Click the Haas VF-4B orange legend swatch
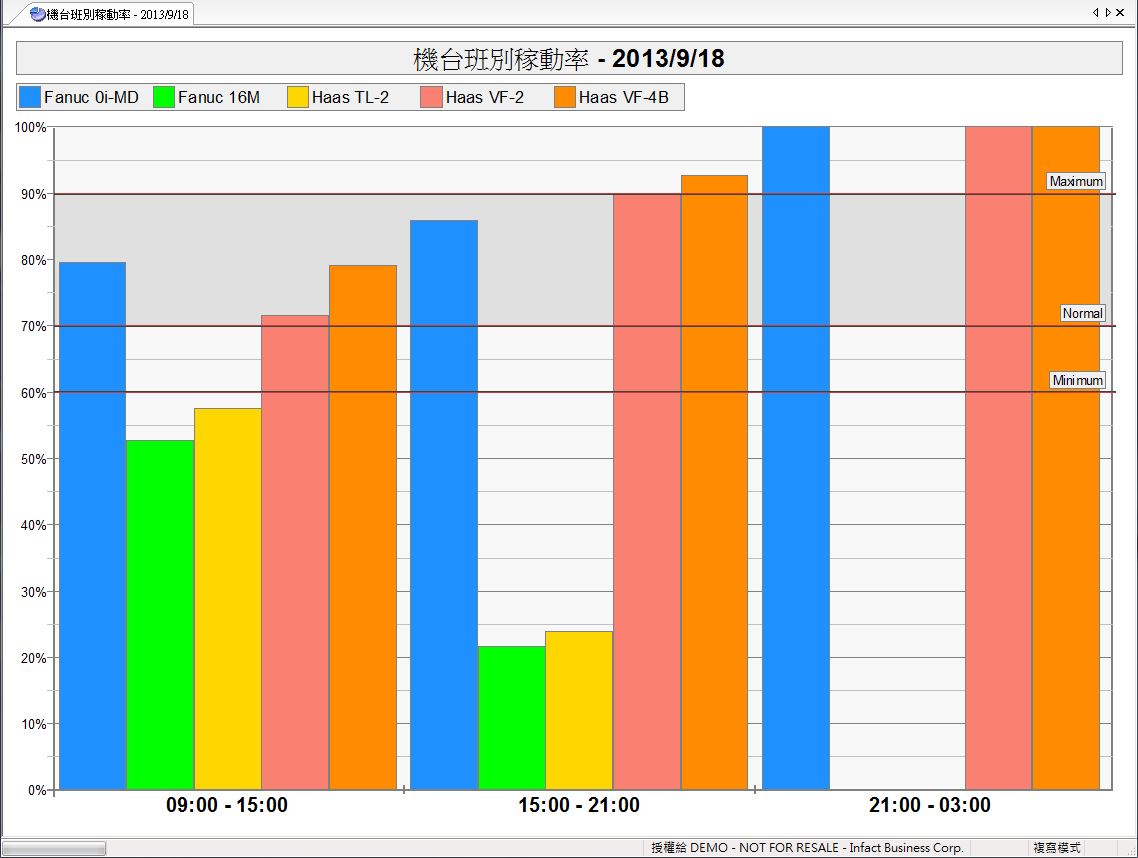 (x=565, y=97)
